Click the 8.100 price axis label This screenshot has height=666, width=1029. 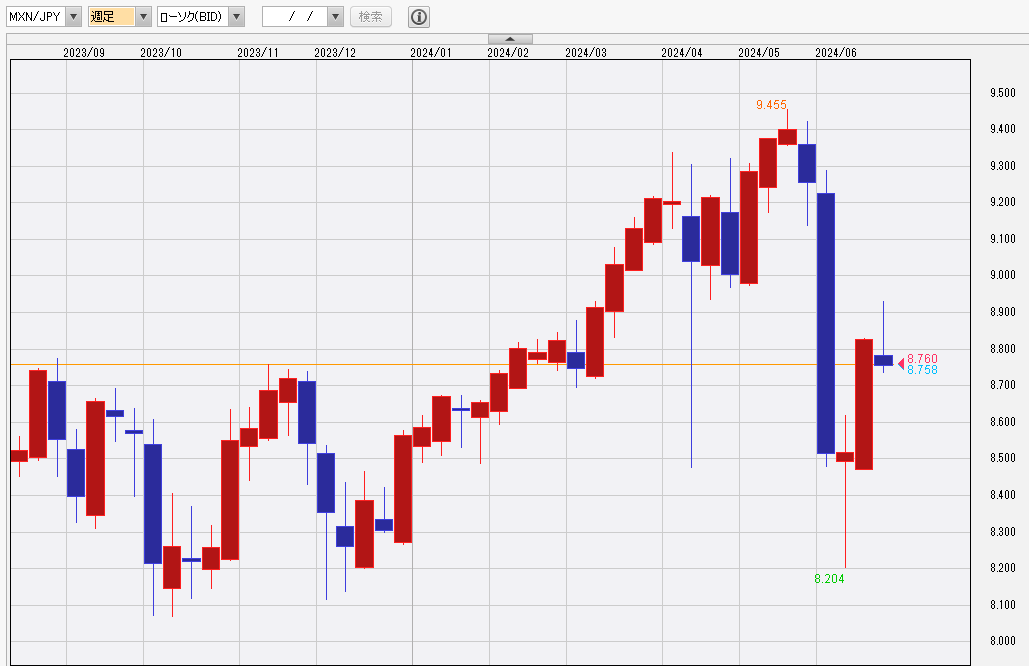[x=1003, y=604]
